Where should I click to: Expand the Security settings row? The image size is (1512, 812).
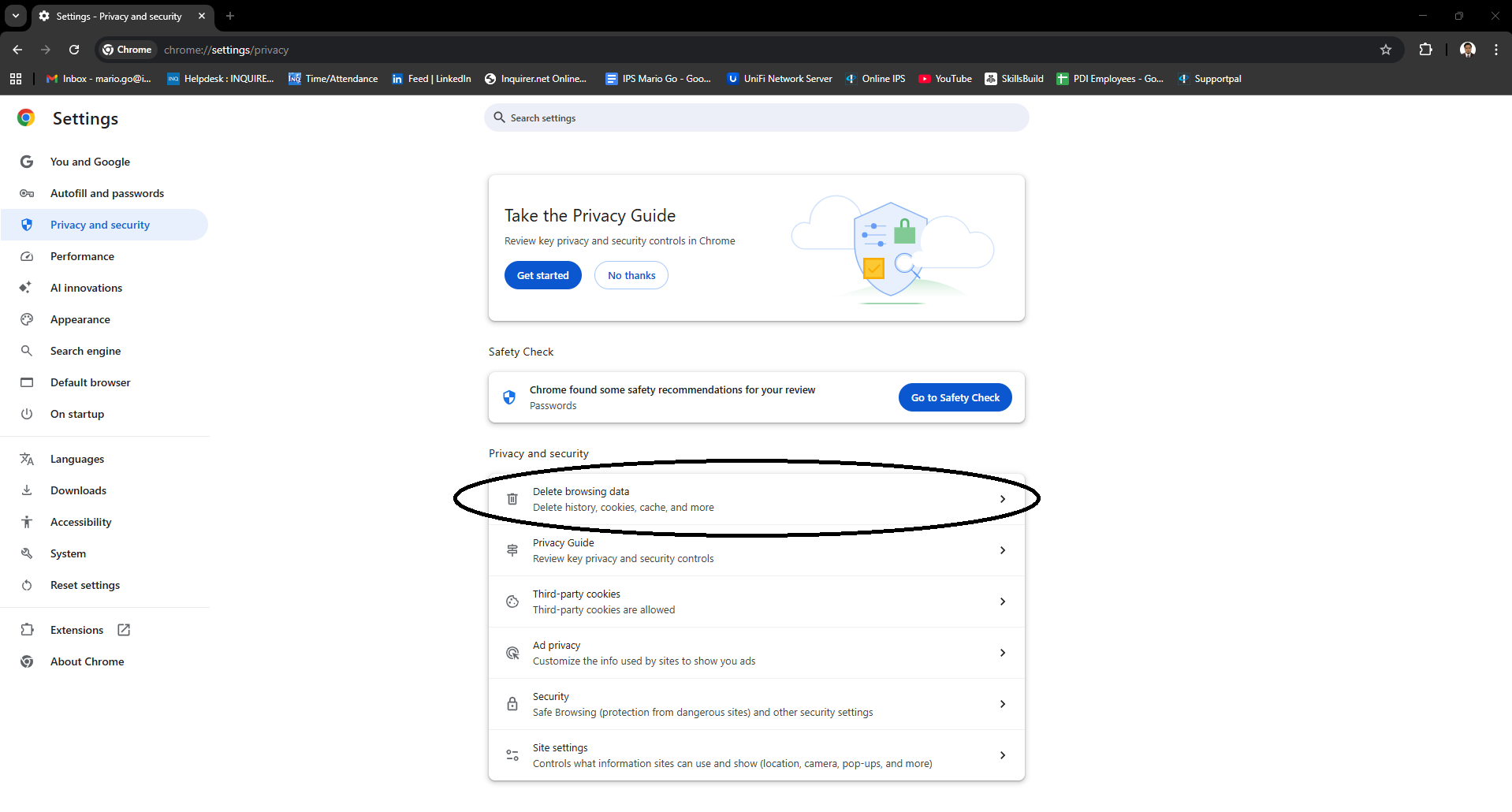(755, 704)
